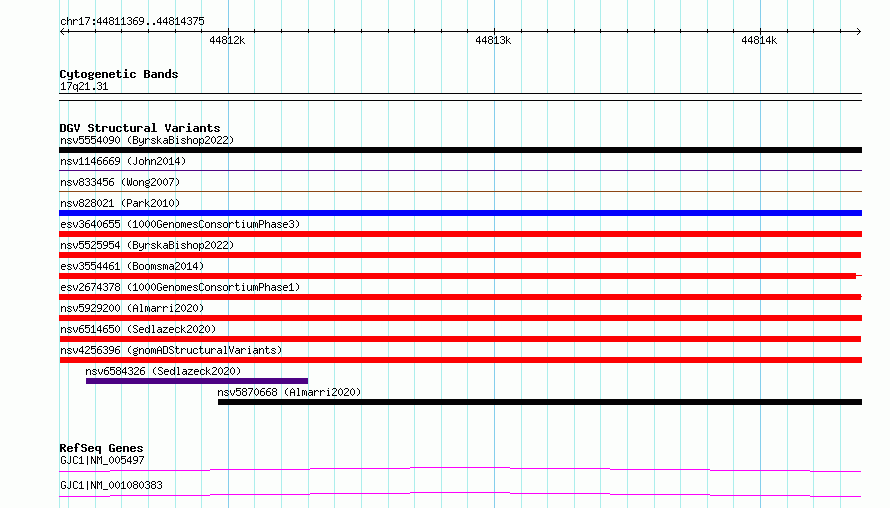The width and height of the screenshot is (890, 508).
Task: Select the magenta GJC1|NM_005497 transcript line
Action: tap(460, 469)
